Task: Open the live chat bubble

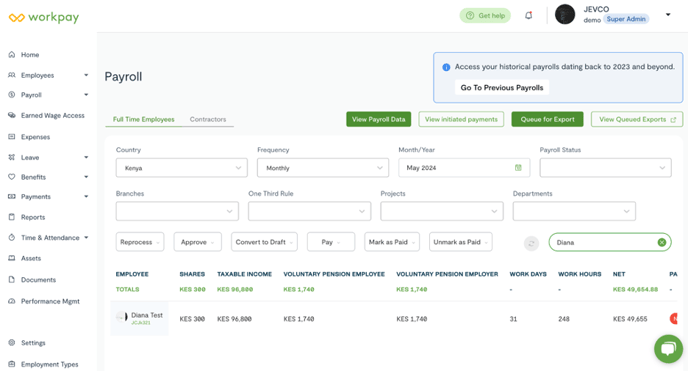Action: [668, 349]
